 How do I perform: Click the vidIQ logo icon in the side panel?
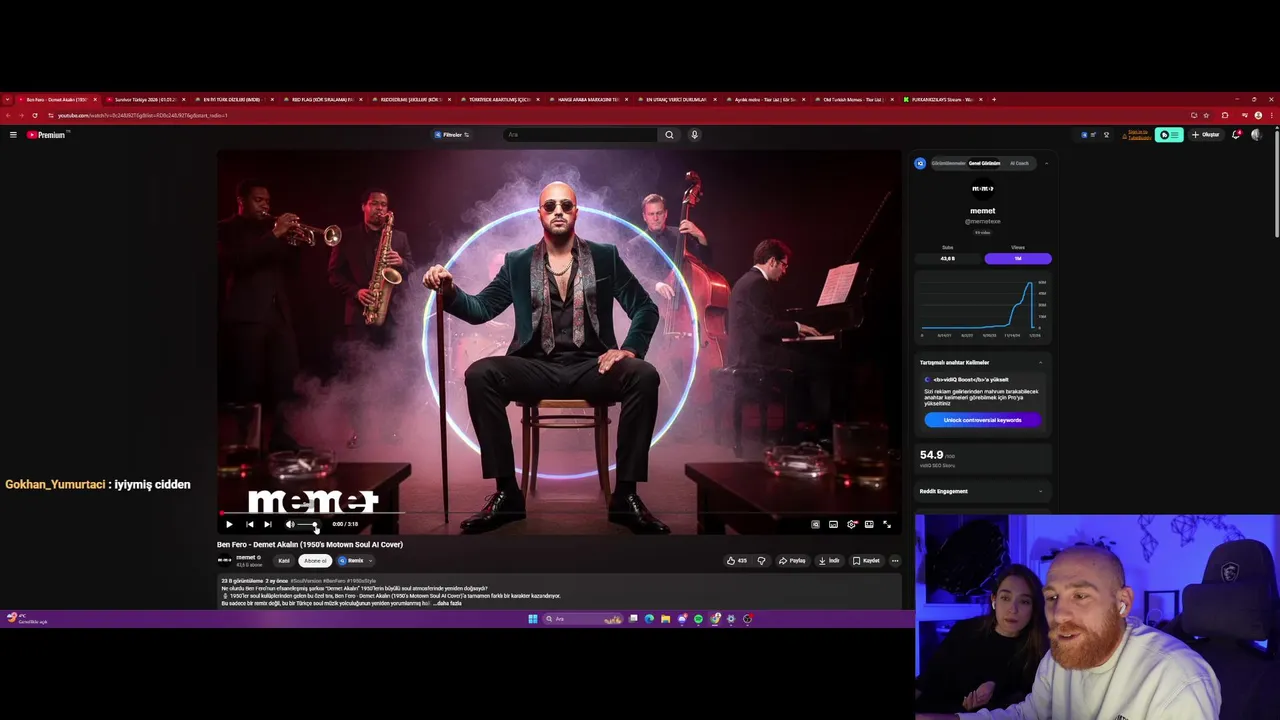pyautogui.click(x=921, y=163)
